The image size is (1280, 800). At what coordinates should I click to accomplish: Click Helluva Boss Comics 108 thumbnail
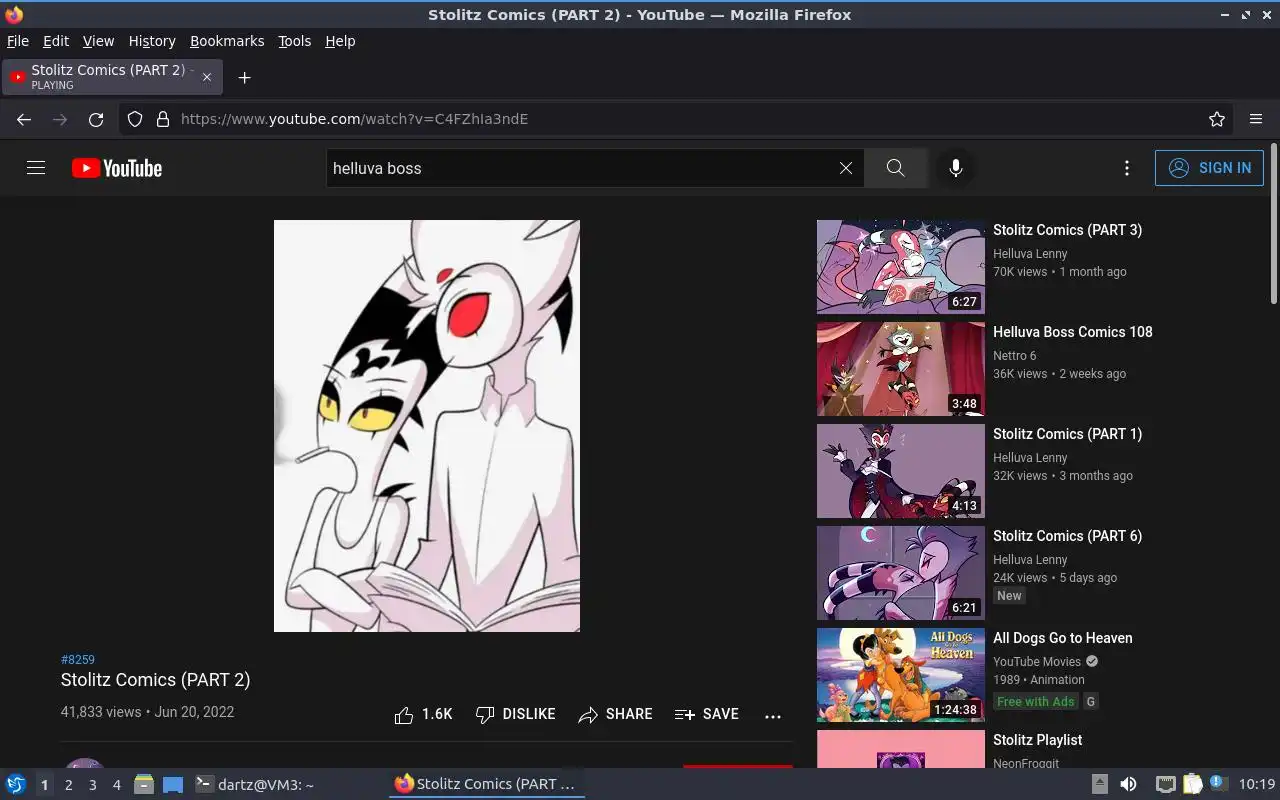click(901, 369)
